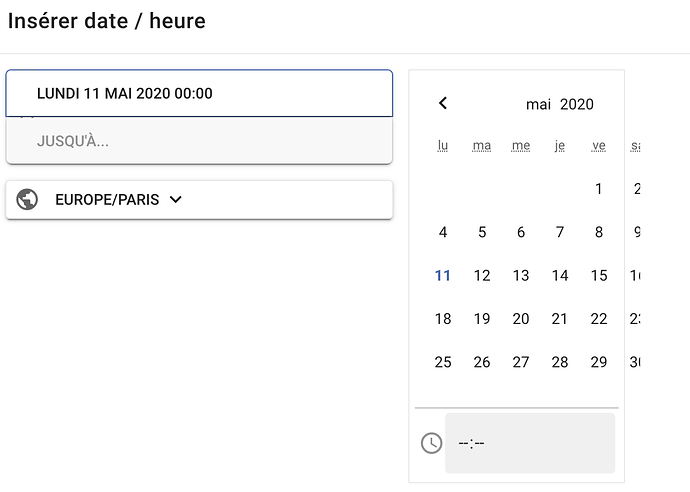The height and width of the screenshot is (492, 690).
Task: Select day 4 in the calendar
Action: (x=443, y=232)
